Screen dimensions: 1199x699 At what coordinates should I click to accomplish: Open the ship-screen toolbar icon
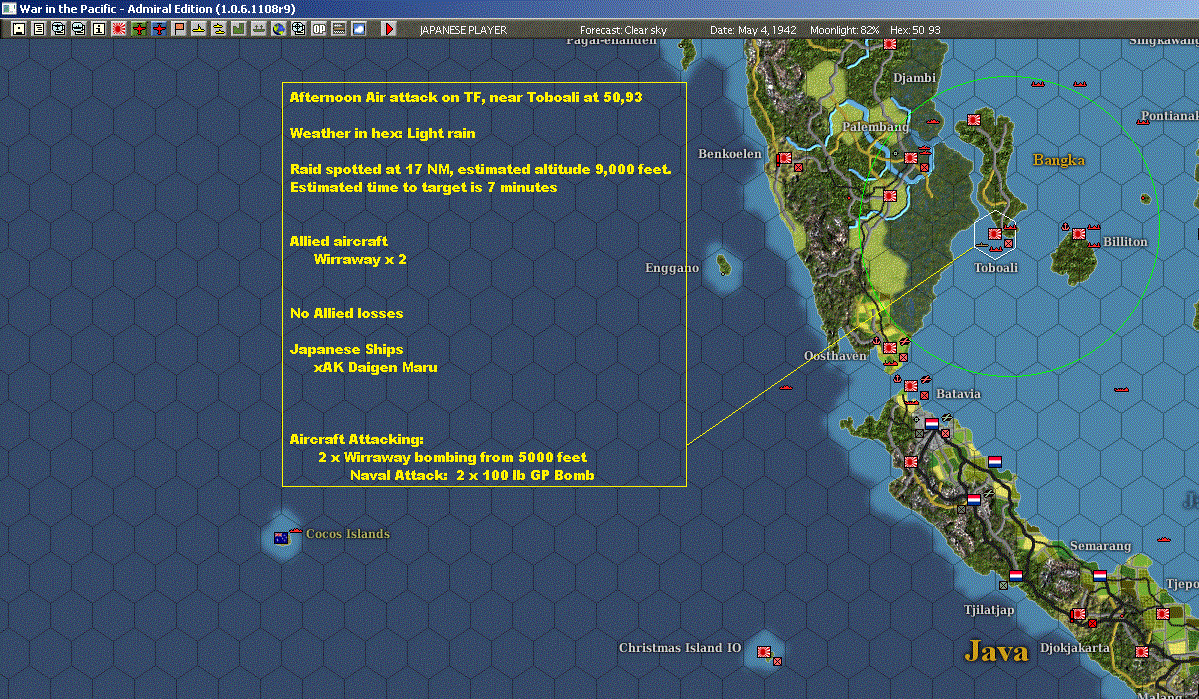[x=79, y=29]
